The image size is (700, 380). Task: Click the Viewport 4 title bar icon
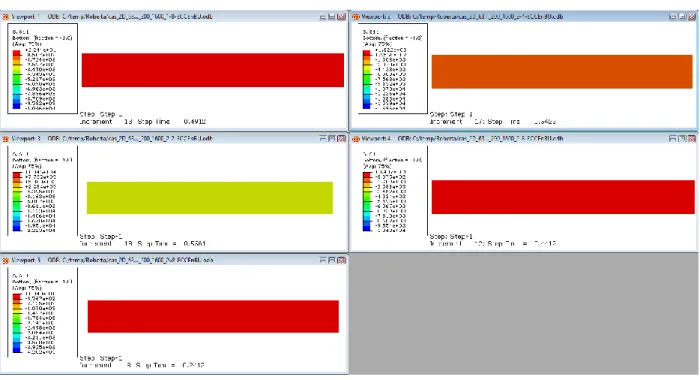pyautogui.click(x=356, y=138)
